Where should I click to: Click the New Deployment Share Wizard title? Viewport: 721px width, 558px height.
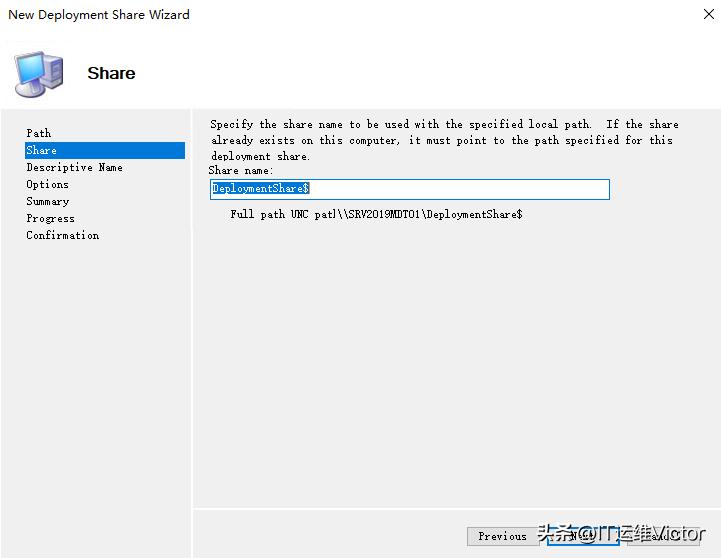pyautogui.click(x=99, y=15)
